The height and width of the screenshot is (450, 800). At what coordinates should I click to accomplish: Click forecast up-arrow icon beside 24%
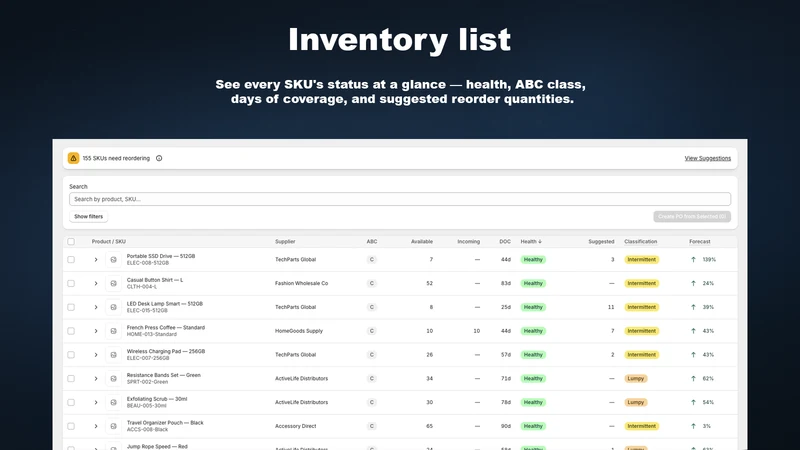[x=693, y=283]
